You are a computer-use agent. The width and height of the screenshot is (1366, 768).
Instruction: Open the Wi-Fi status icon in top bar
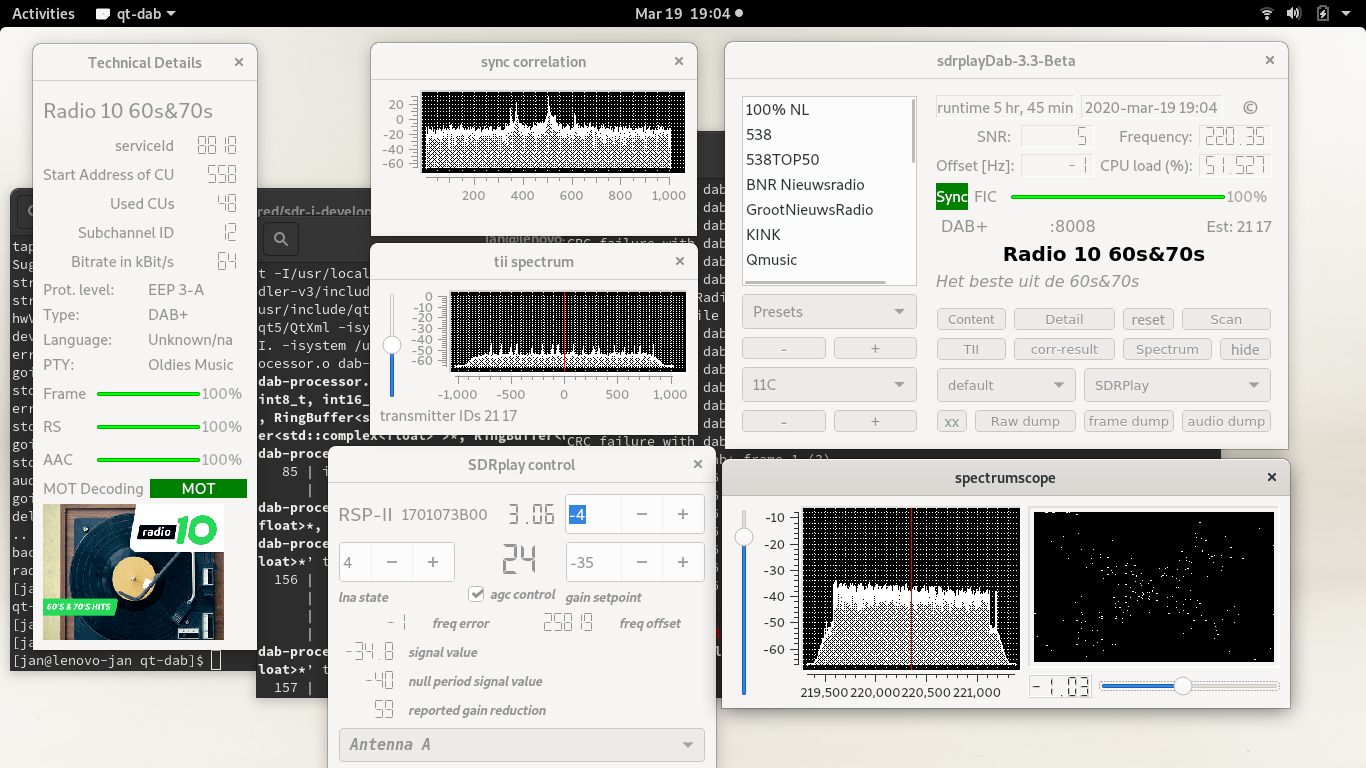(1267, 14)
